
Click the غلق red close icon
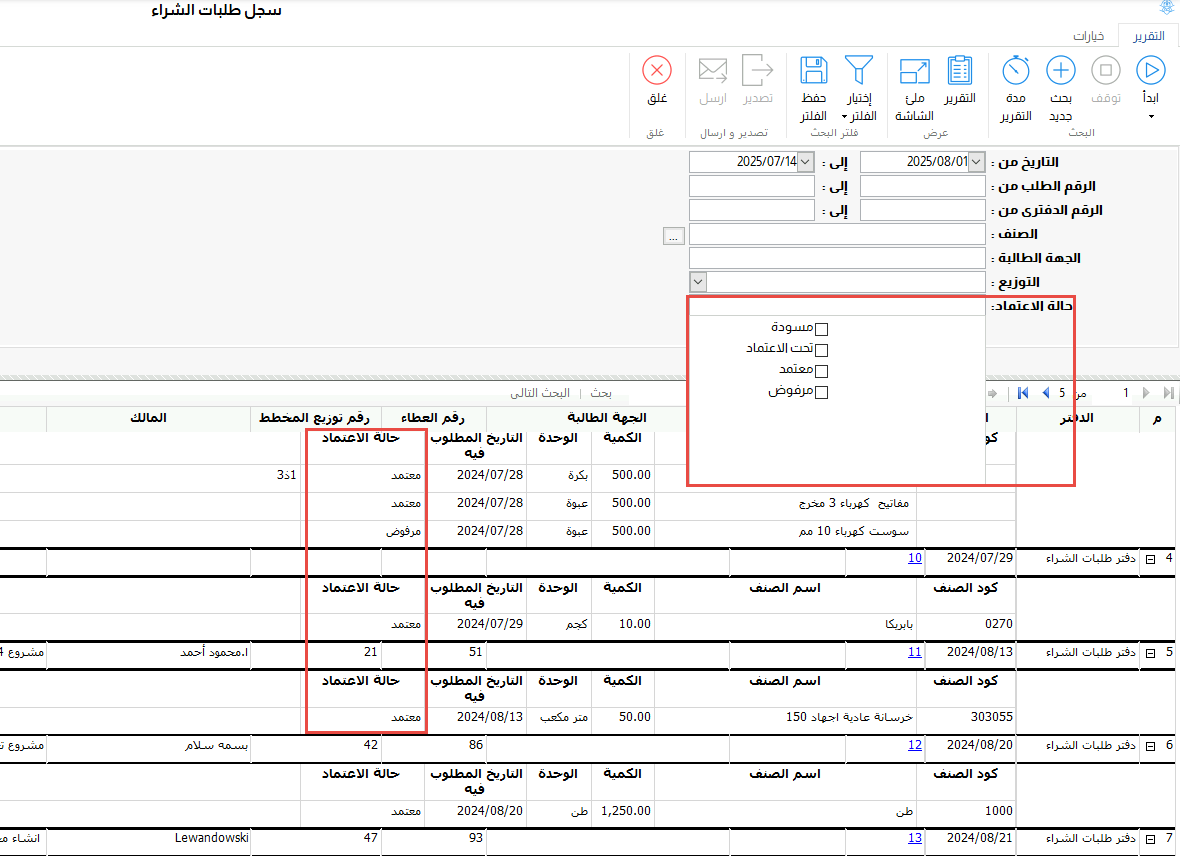click(657, 71)
